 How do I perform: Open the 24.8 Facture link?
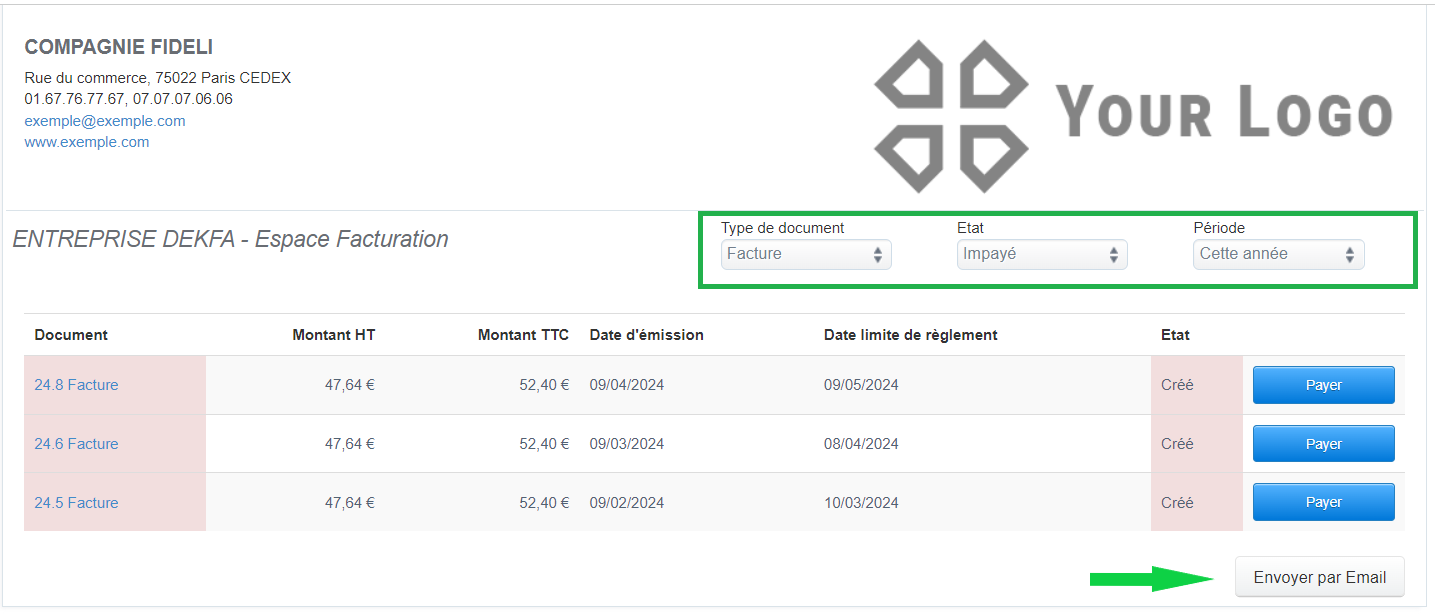(76, 385)
